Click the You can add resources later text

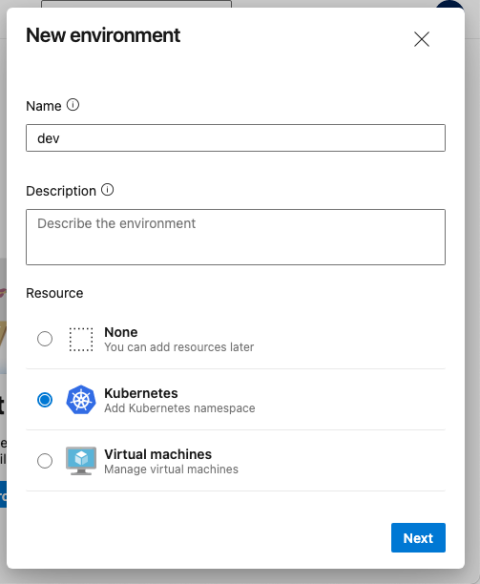coord(179,347)
